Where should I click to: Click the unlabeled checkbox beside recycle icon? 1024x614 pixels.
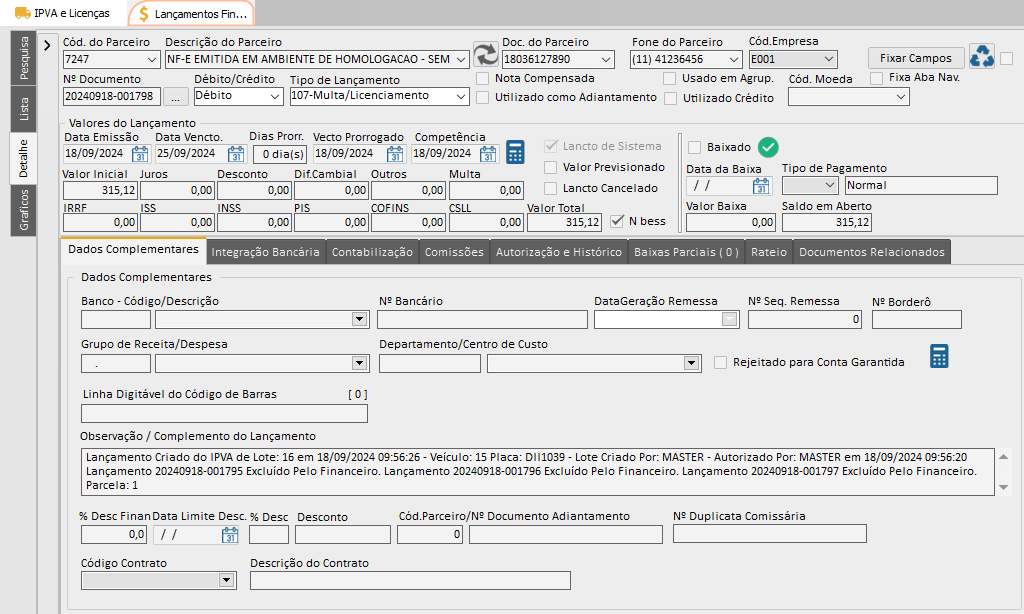1007,59
